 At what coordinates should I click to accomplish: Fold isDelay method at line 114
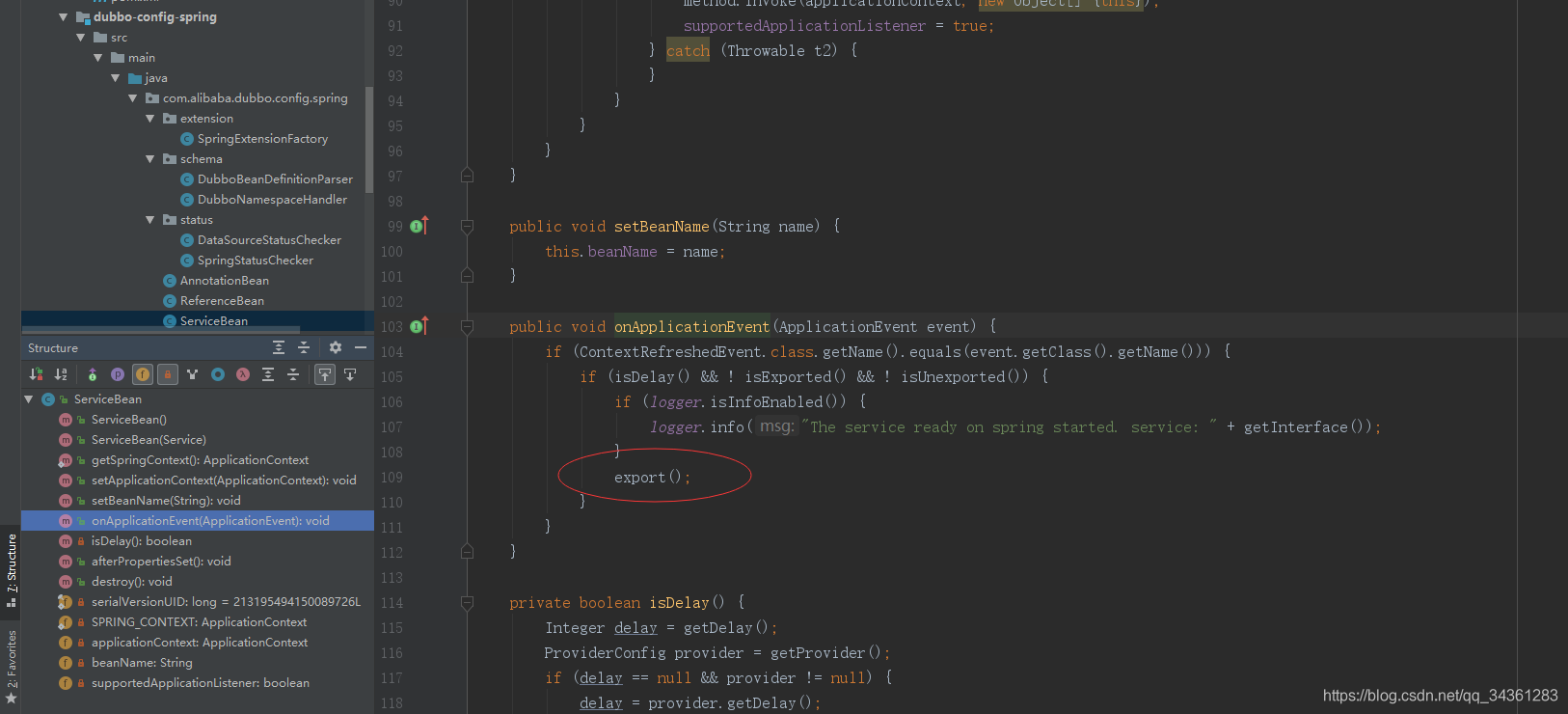point(467,602)
